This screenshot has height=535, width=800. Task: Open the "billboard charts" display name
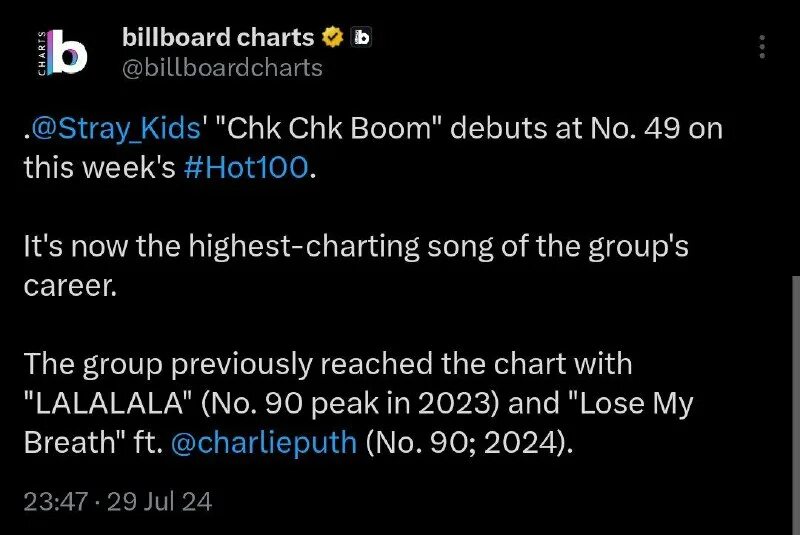pos(218,37)
